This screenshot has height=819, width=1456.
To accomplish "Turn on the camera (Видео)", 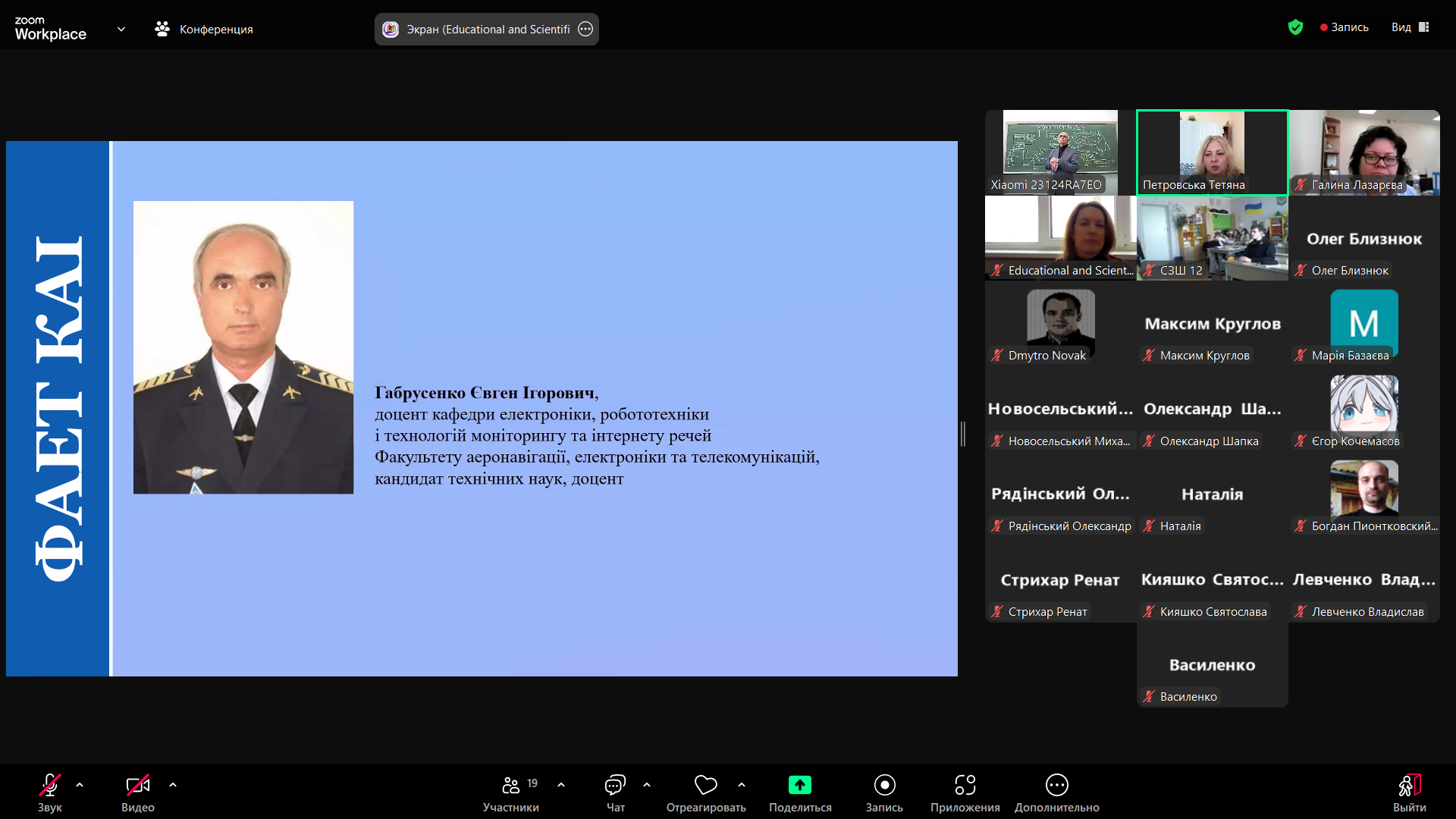I will (137, 785).
